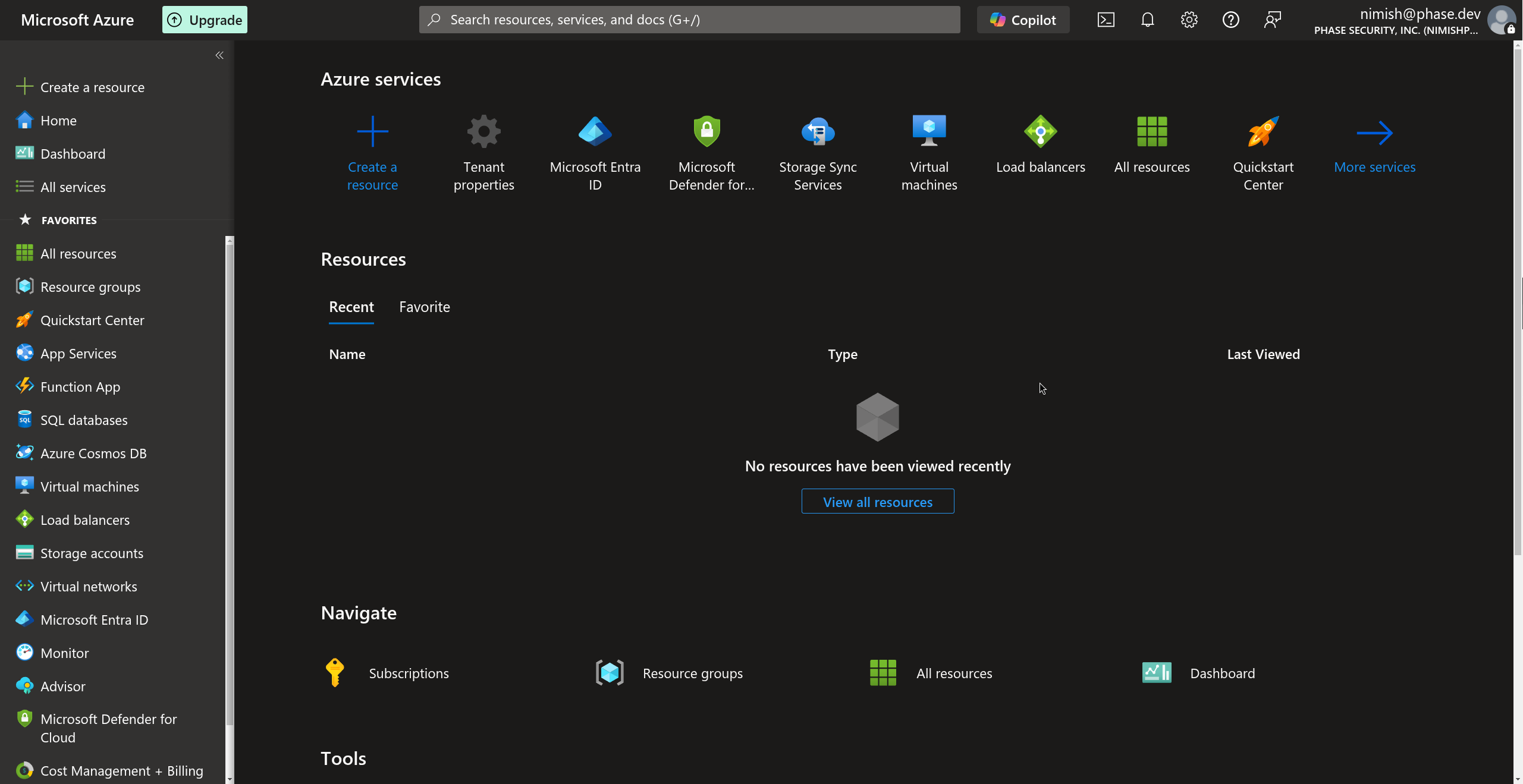This screenshot has width=1523, height=784.
Task: Open Copilot
Action: (x=1023, y=20)
